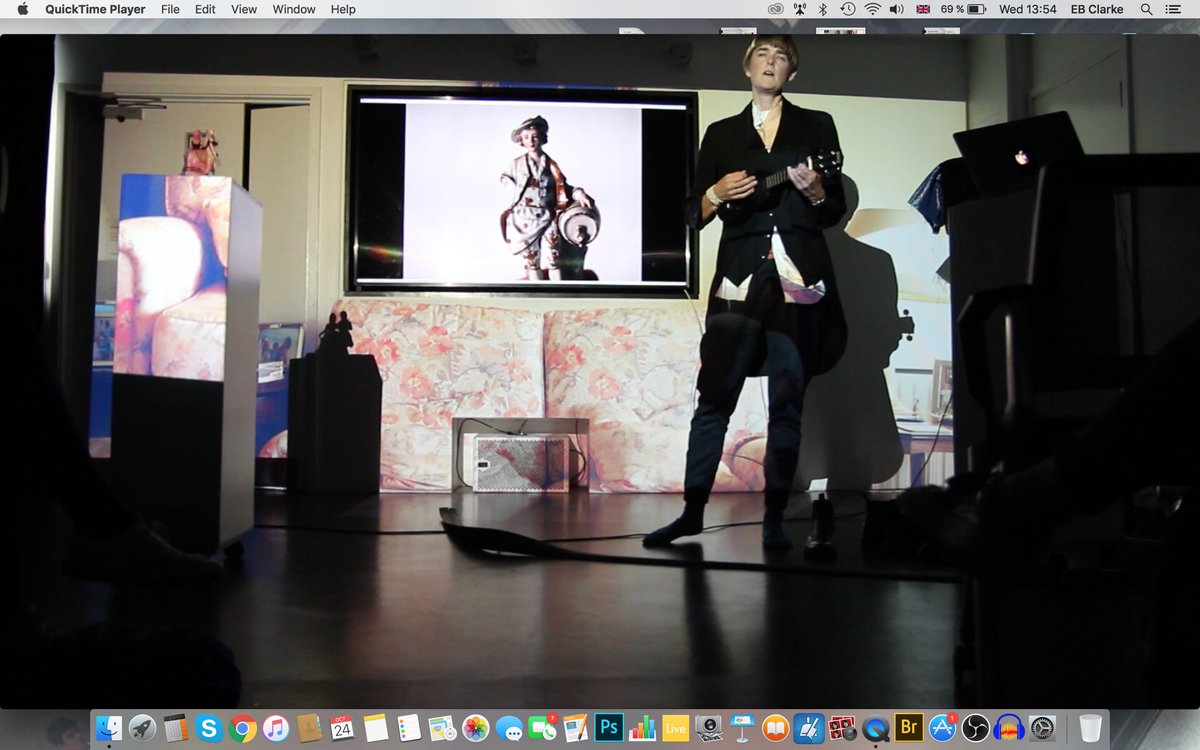1200x750 pixels.
Task: Open the Edit menu
Action: [x=205, y=9]
